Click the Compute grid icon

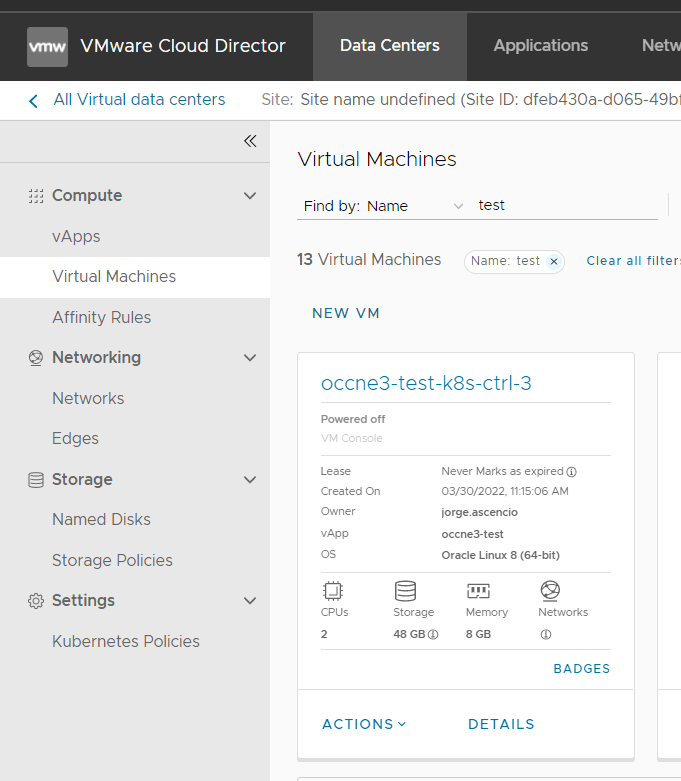click(x=36, y=196)
